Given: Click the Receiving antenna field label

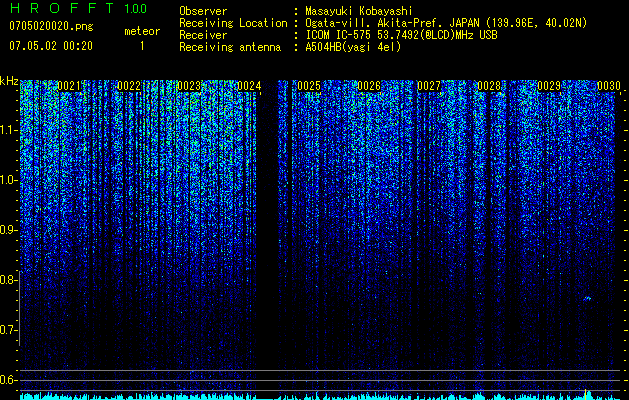Looking at the screenshot, I should 230,47.
